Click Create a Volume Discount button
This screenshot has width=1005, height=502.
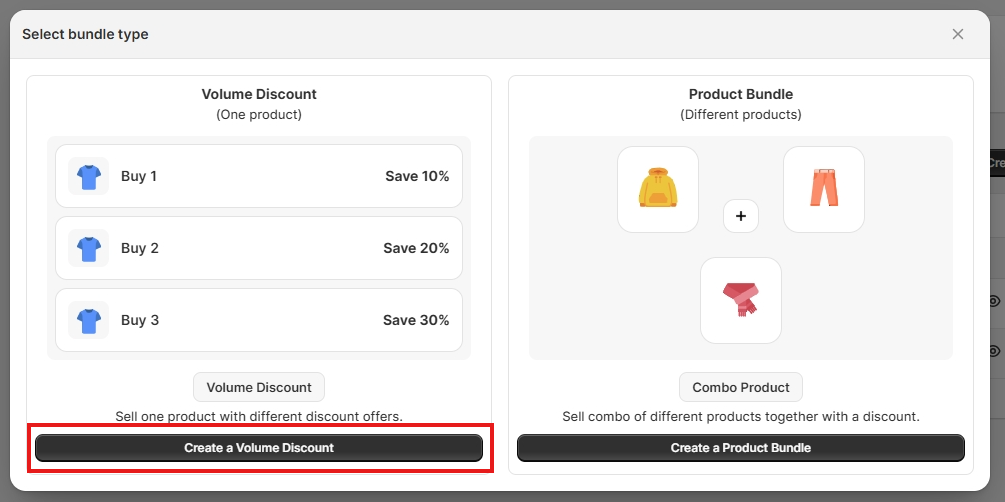[259, 448]
